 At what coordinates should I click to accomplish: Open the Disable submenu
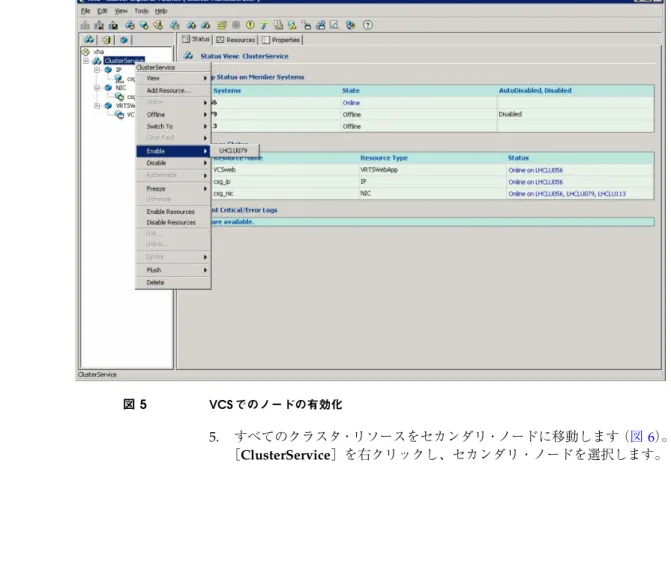point(173,163)
